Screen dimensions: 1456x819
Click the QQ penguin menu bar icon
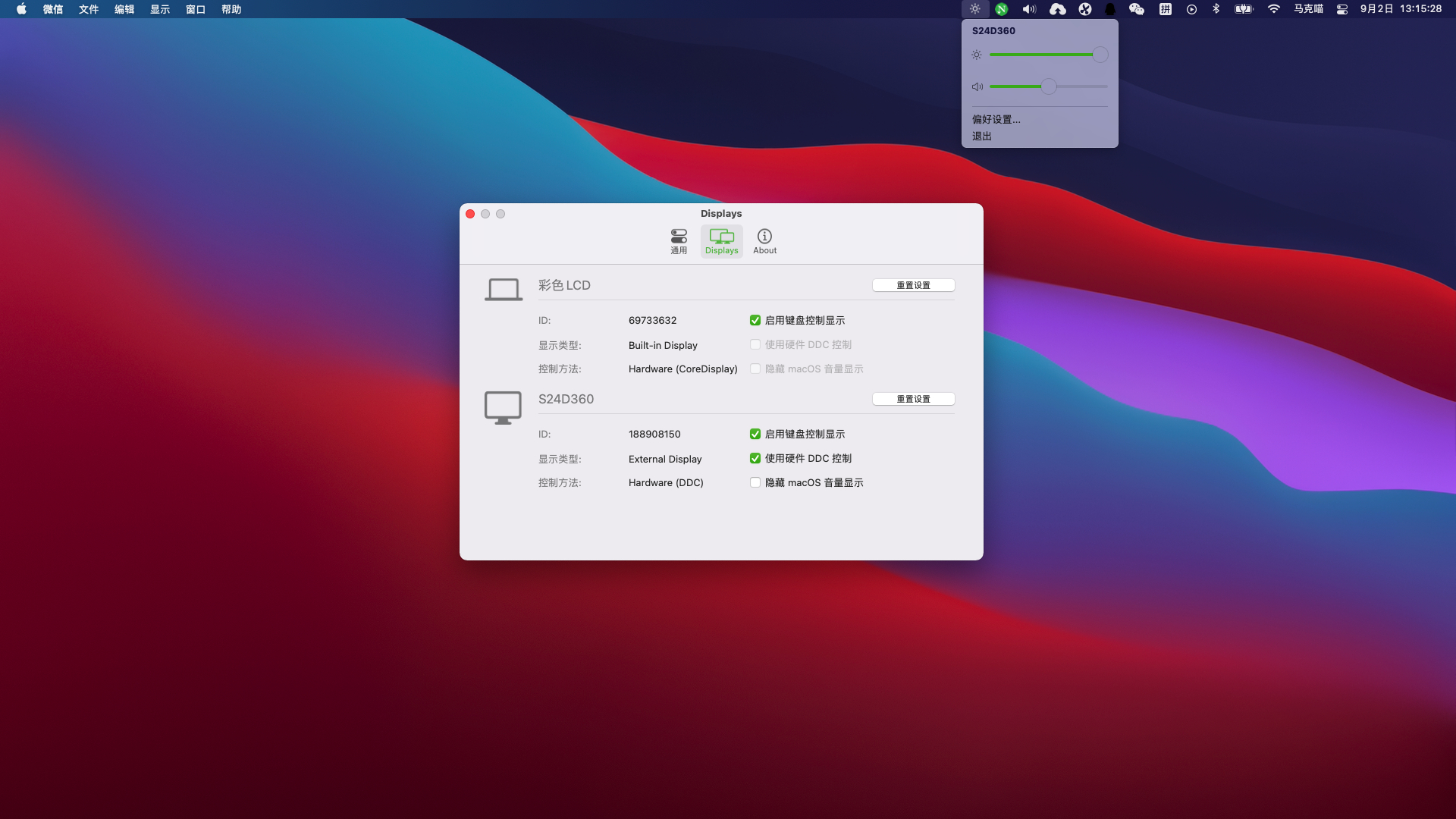[1110, 9]
